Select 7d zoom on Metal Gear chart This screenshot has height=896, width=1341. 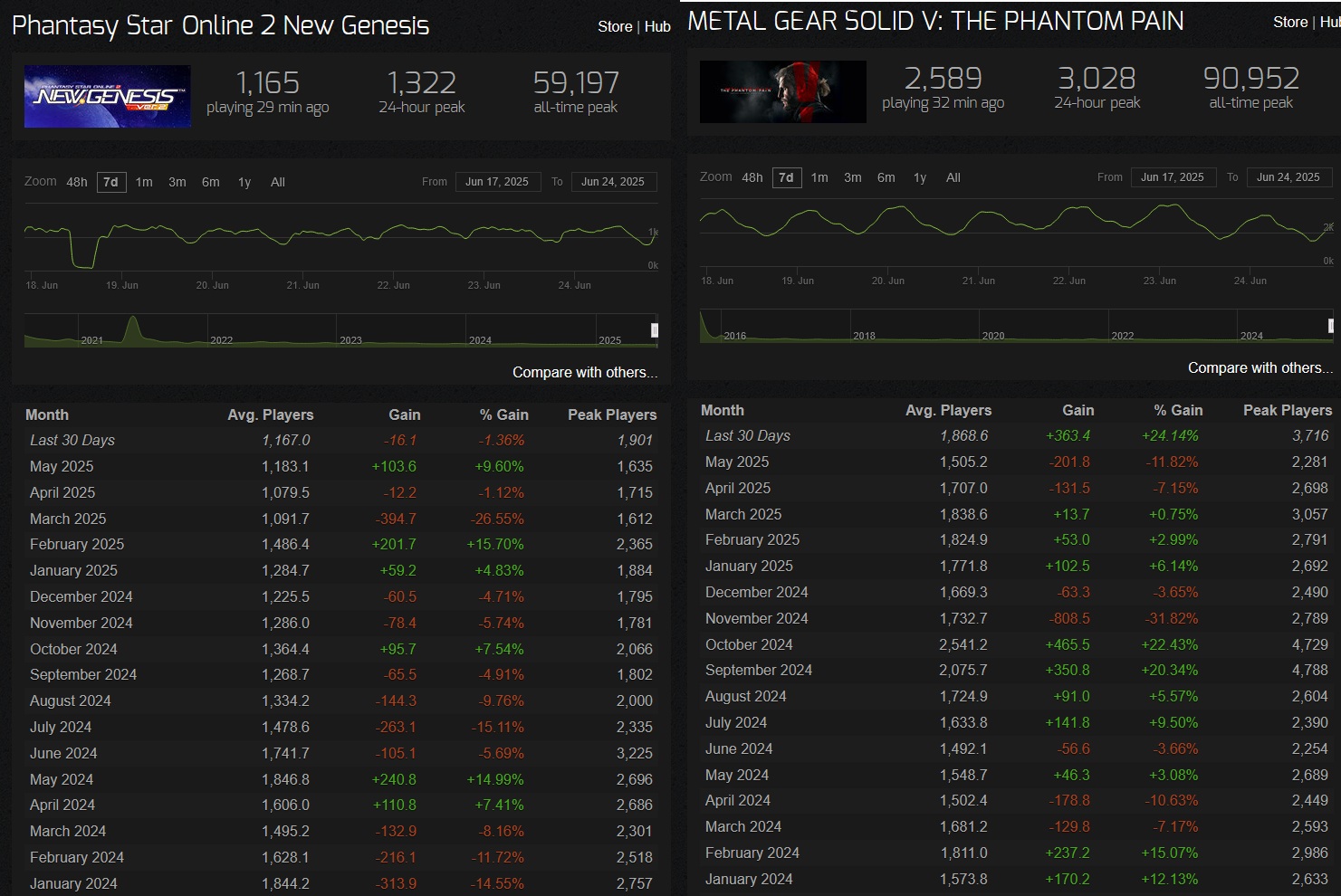pyautogui.click(x=786, y=177)
